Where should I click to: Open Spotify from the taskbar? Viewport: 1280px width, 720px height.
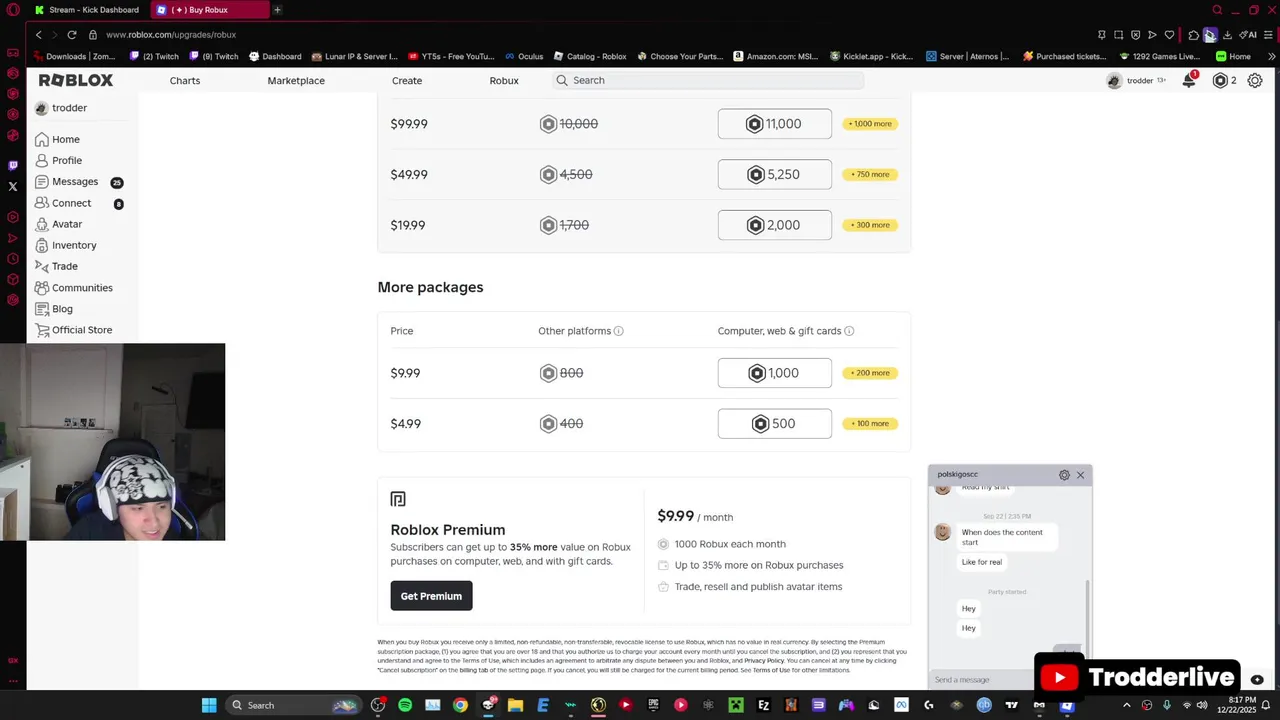[405, 705]
